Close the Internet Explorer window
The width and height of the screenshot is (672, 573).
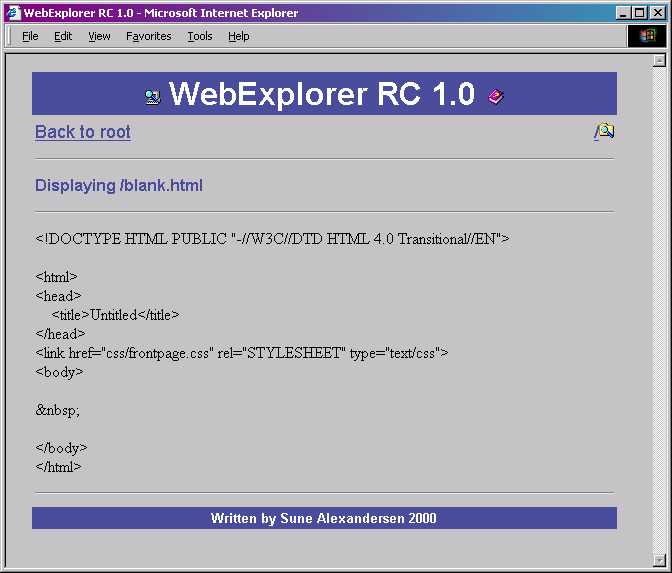click(658, 13)
